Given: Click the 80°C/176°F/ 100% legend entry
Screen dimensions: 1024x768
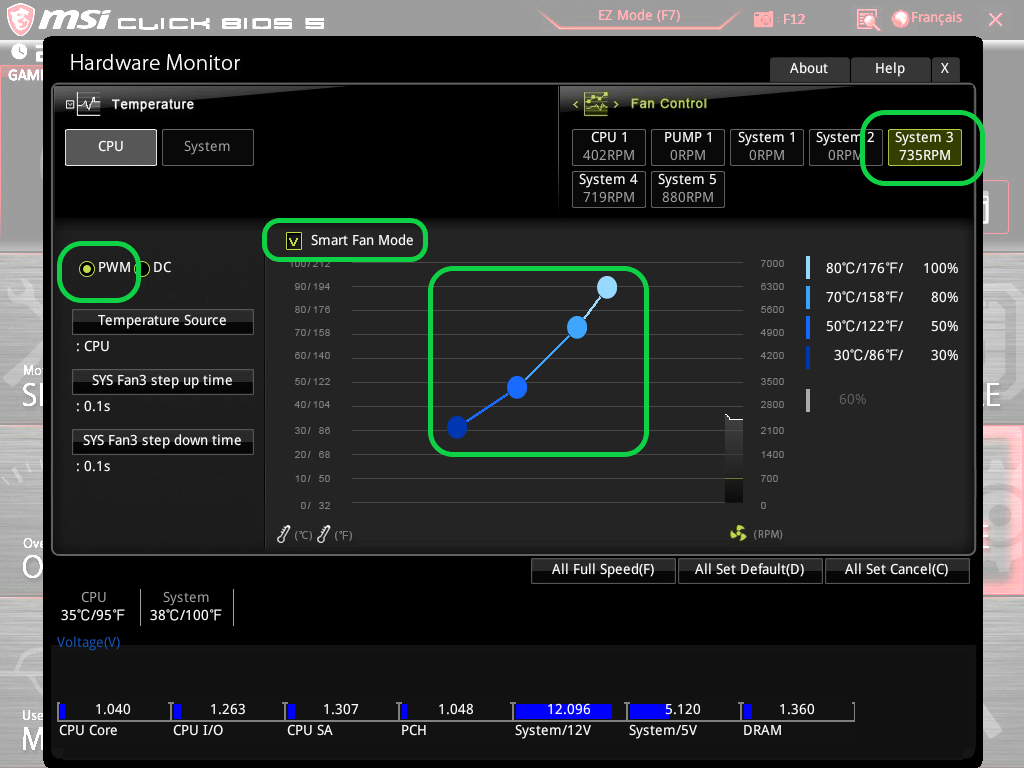Looking at the screenshot, I should tap(883, 268).
